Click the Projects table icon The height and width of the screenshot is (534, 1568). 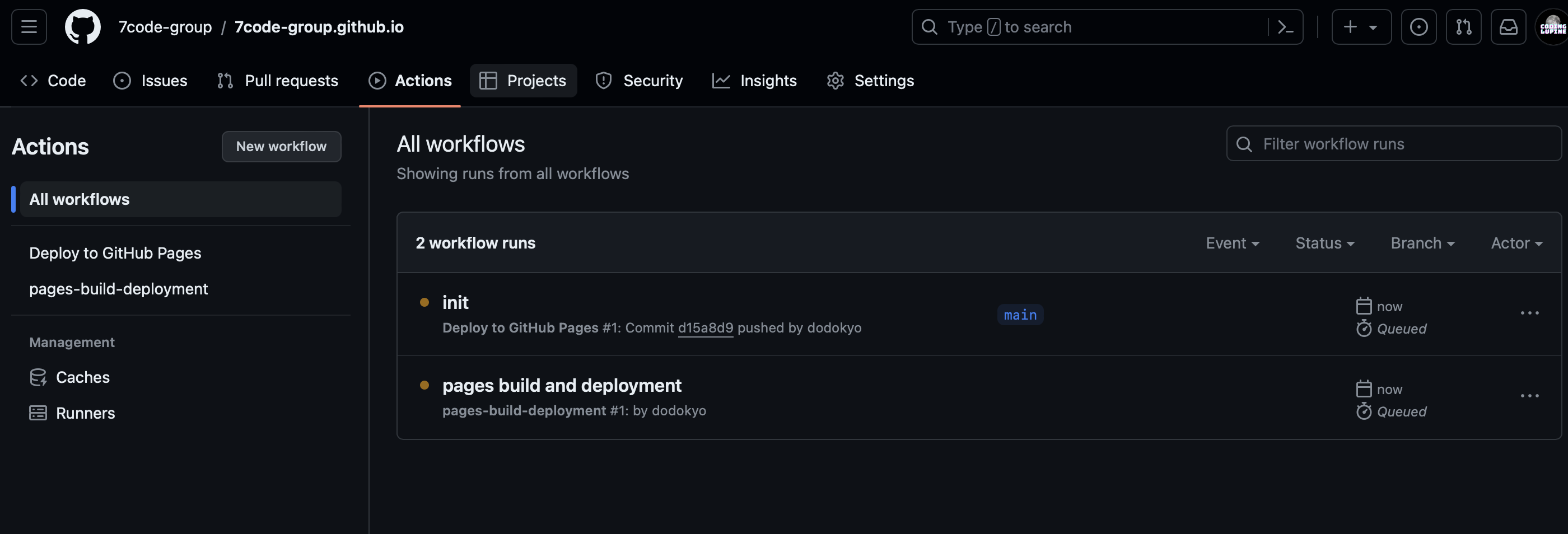point(488,80)
